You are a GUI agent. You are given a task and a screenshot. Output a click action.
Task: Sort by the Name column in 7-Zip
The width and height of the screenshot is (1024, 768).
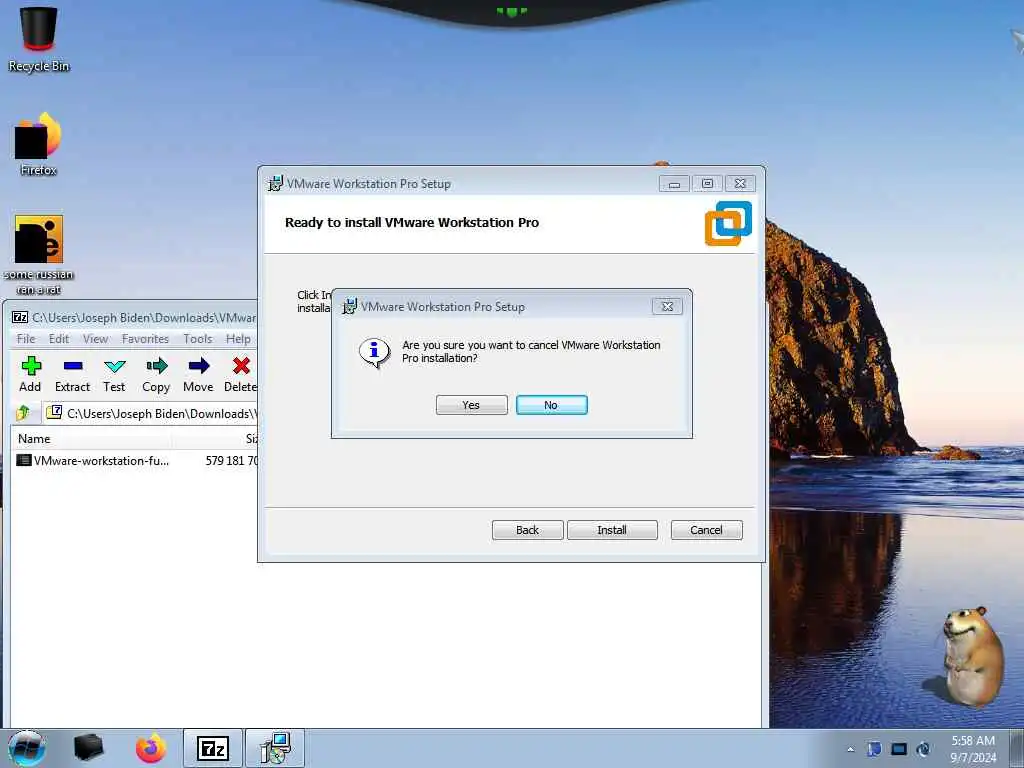point(34,439)
